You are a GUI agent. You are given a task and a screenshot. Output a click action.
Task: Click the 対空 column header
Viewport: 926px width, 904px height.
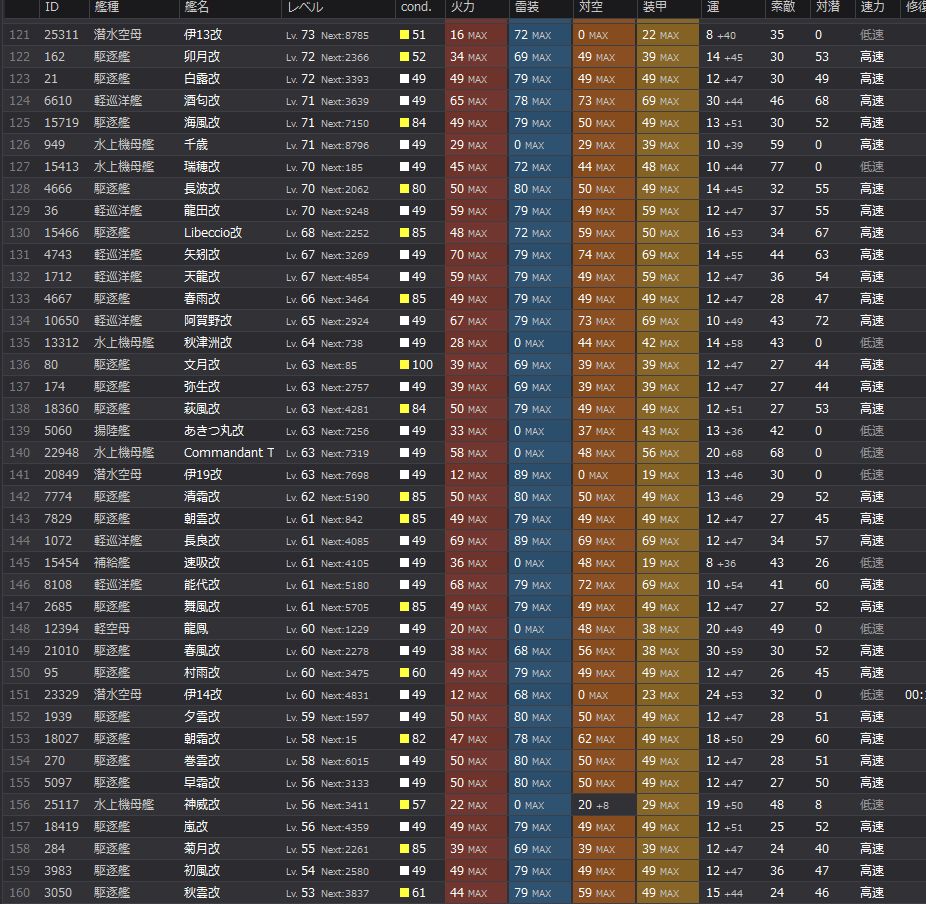[590, 7]
